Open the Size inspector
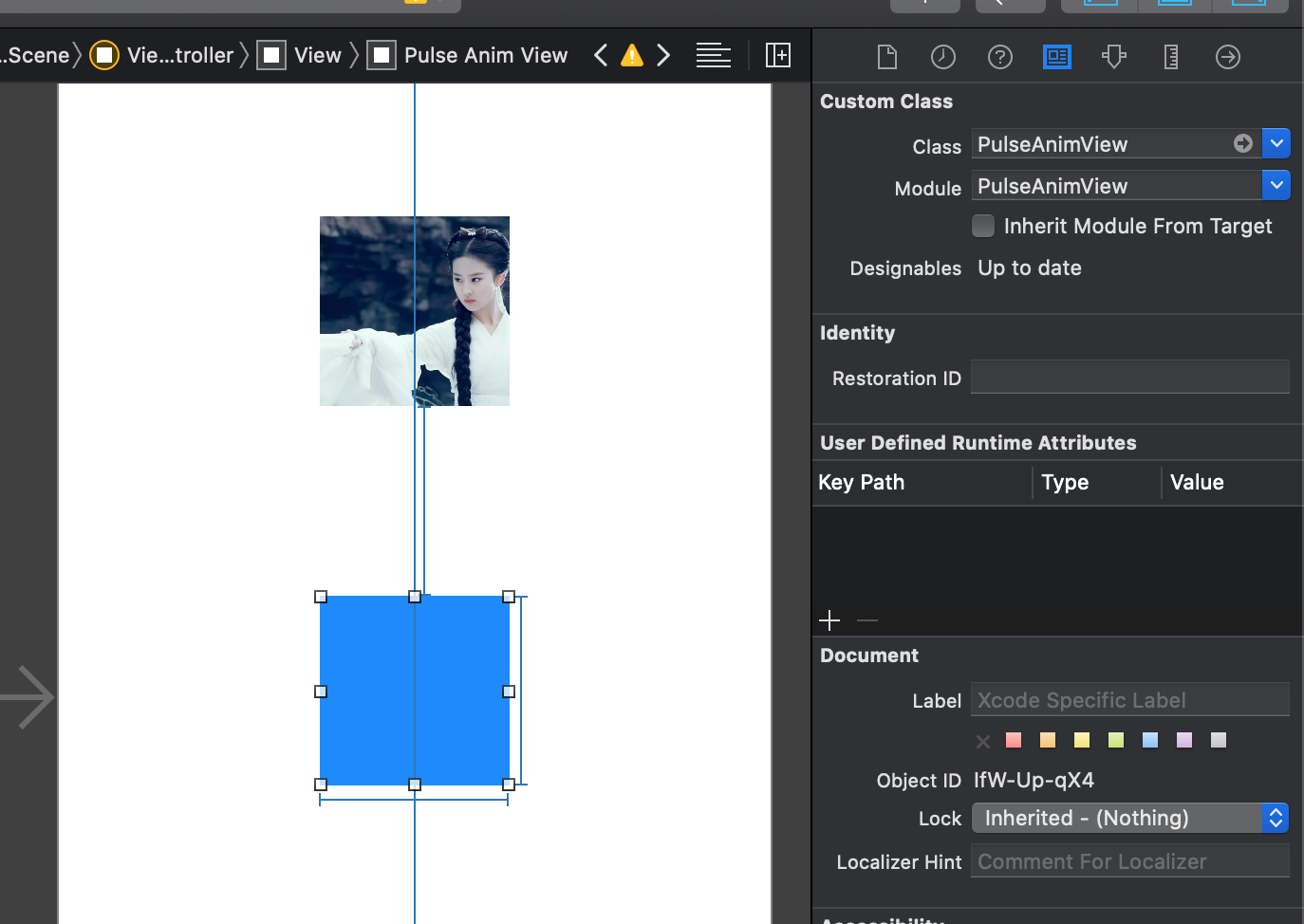The width and height of the screenshot is (1304, 924). pyautogui.click(x=1170, y=56)
